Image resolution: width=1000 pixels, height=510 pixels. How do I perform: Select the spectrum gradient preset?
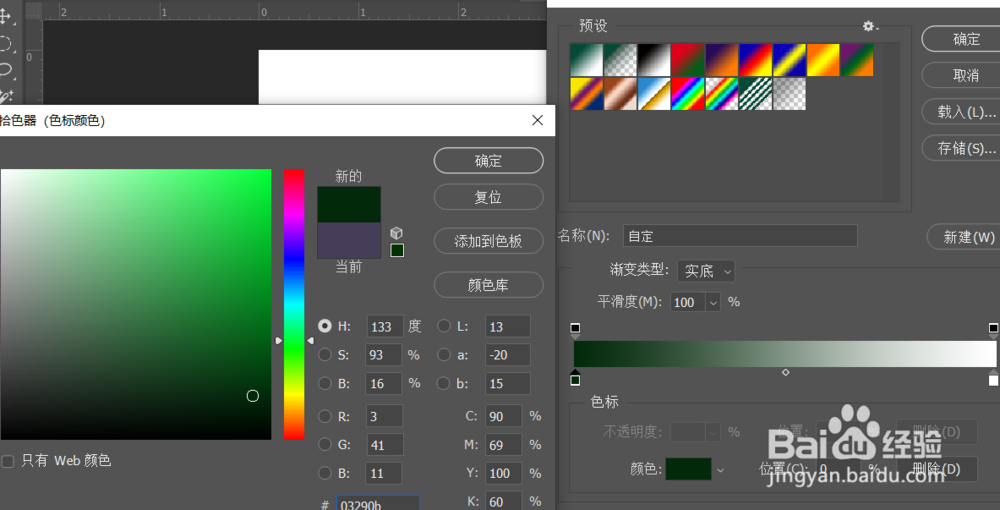tap(688, 94)
